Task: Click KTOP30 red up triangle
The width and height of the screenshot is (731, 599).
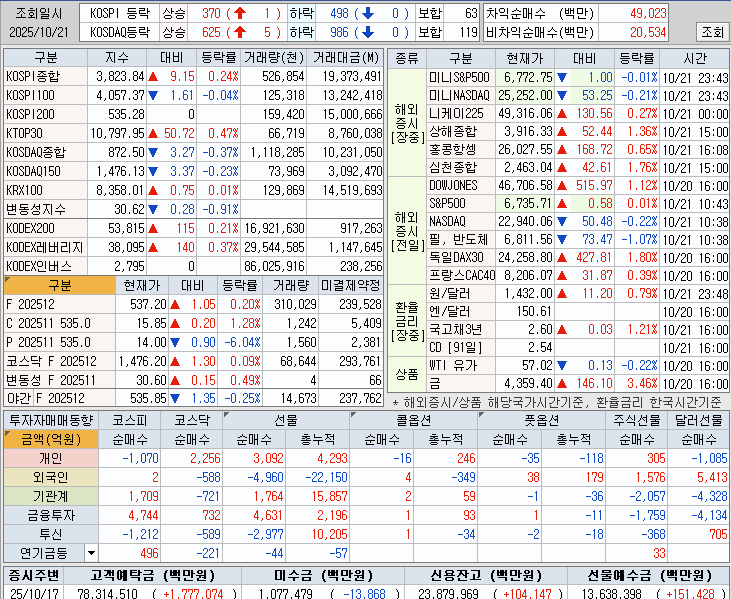Action: point(153,134)
